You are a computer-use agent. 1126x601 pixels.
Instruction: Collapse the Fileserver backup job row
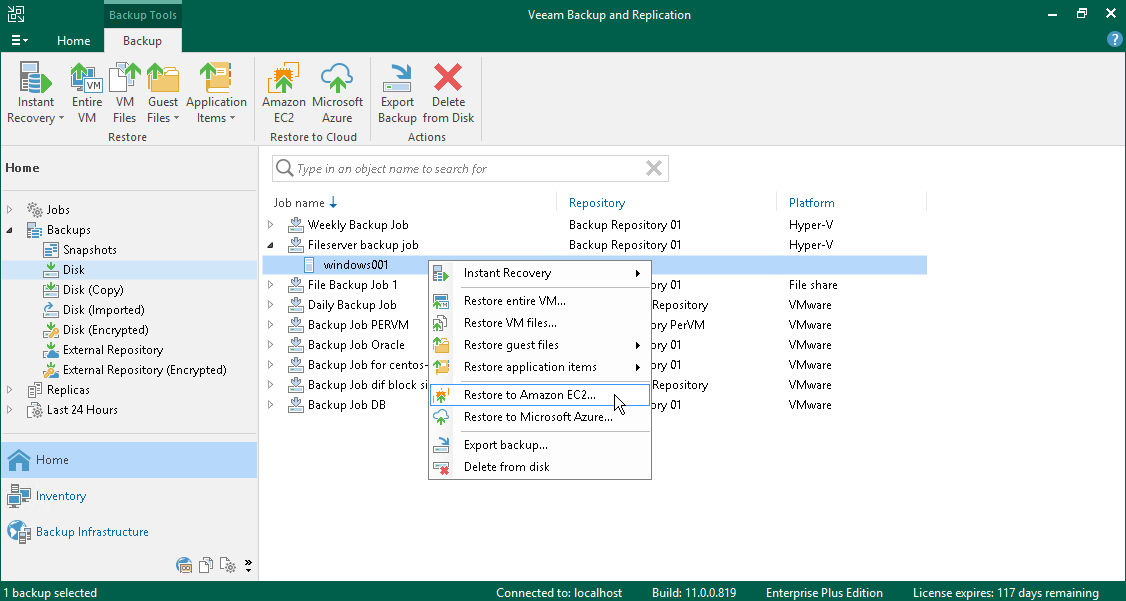271,245
